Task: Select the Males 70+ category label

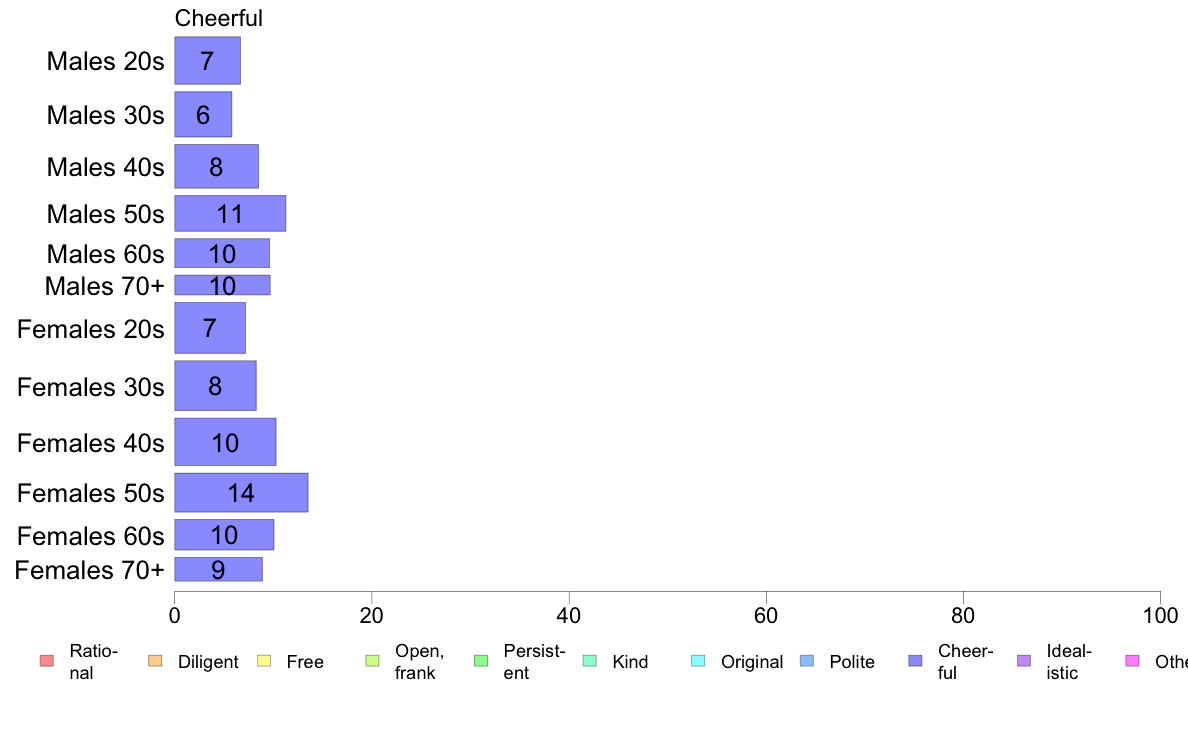Action: pos(105,286)
